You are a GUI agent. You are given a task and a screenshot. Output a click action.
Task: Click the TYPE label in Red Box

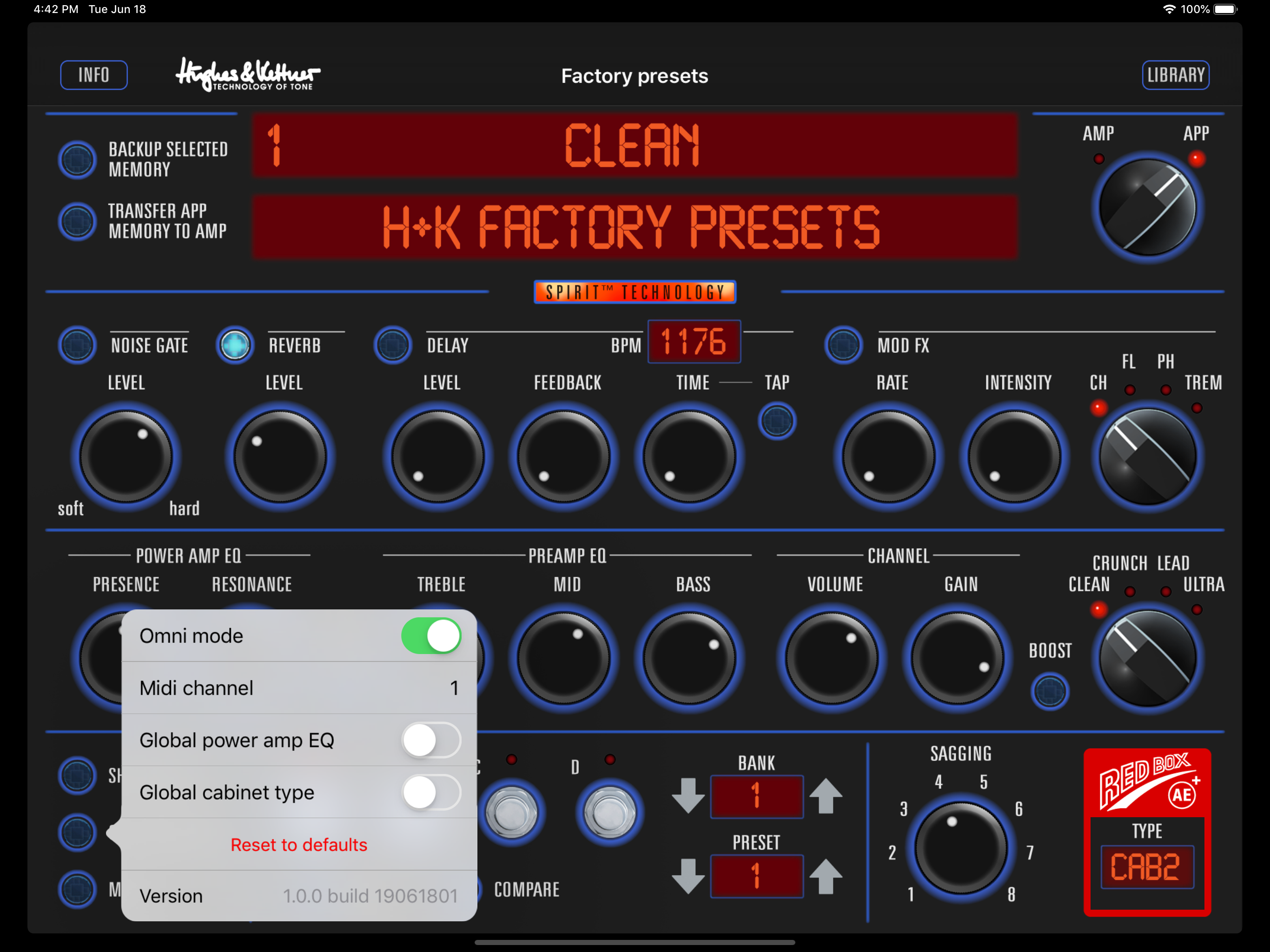[1146, 831]
